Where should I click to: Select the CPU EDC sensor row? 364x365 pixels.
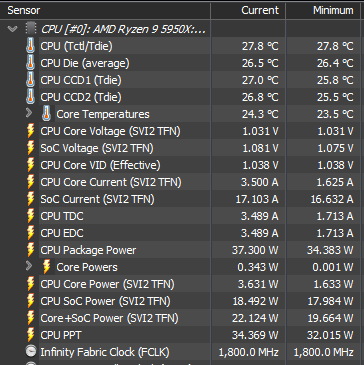pyautogui.click(x=182, y=233)
